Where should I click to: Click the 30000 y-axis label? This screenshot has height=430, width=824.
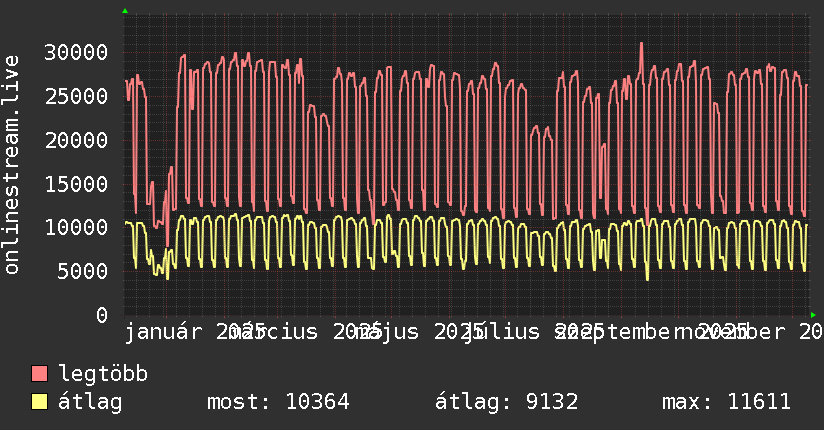point(76,53)
